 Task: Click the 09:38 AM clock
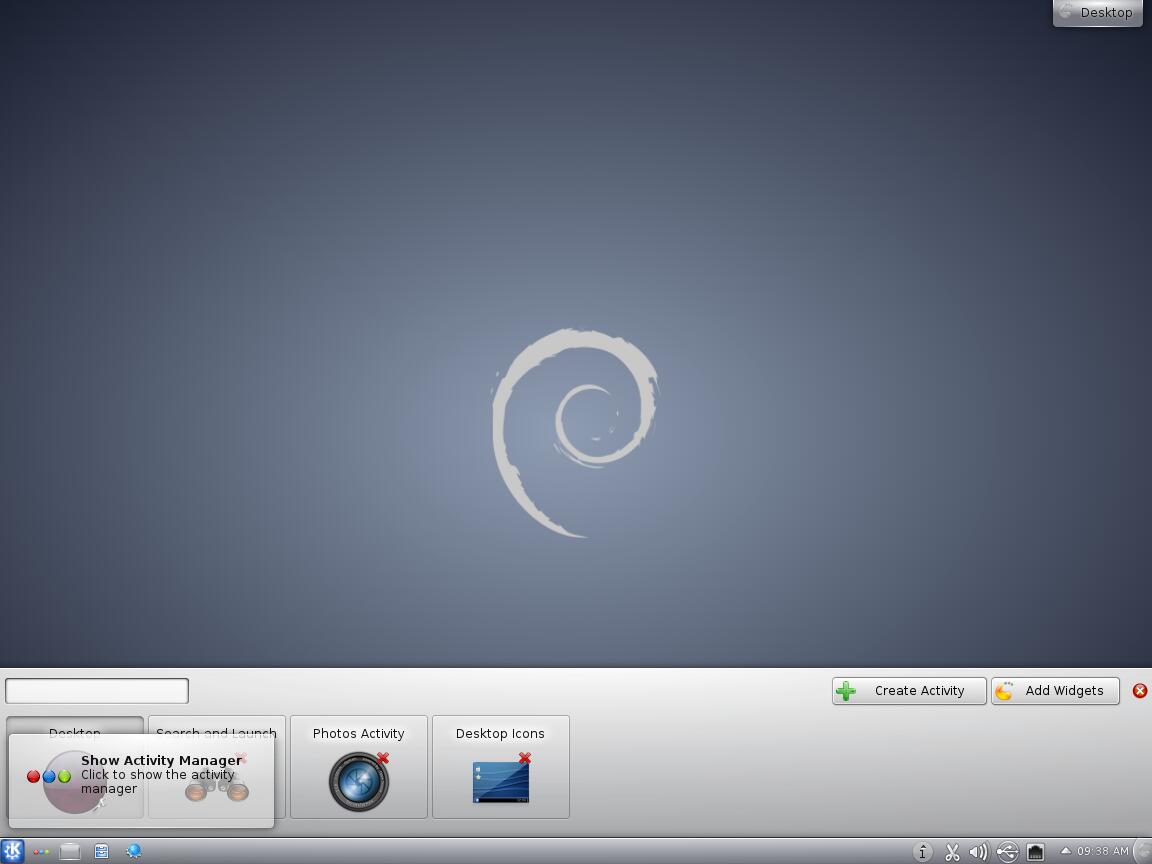point(1103,851)
